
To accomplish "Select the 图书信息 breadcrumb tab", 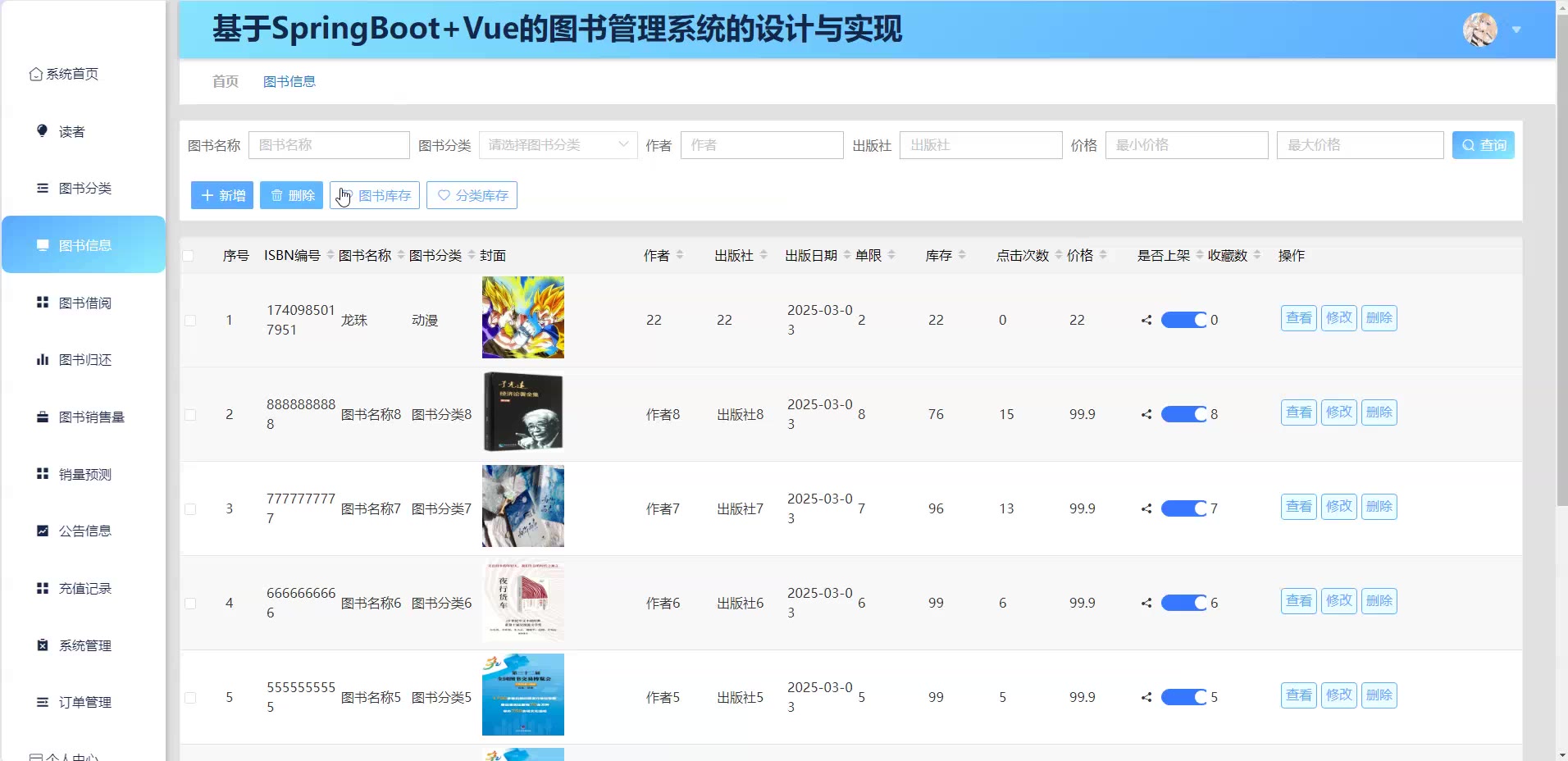I will (289, 81).
